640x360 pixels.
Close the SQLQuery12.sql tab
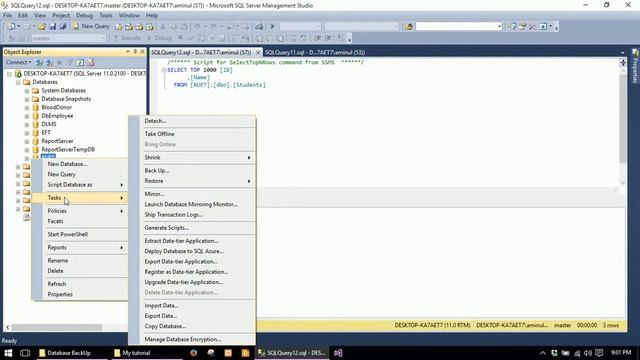tap(258, 53)
